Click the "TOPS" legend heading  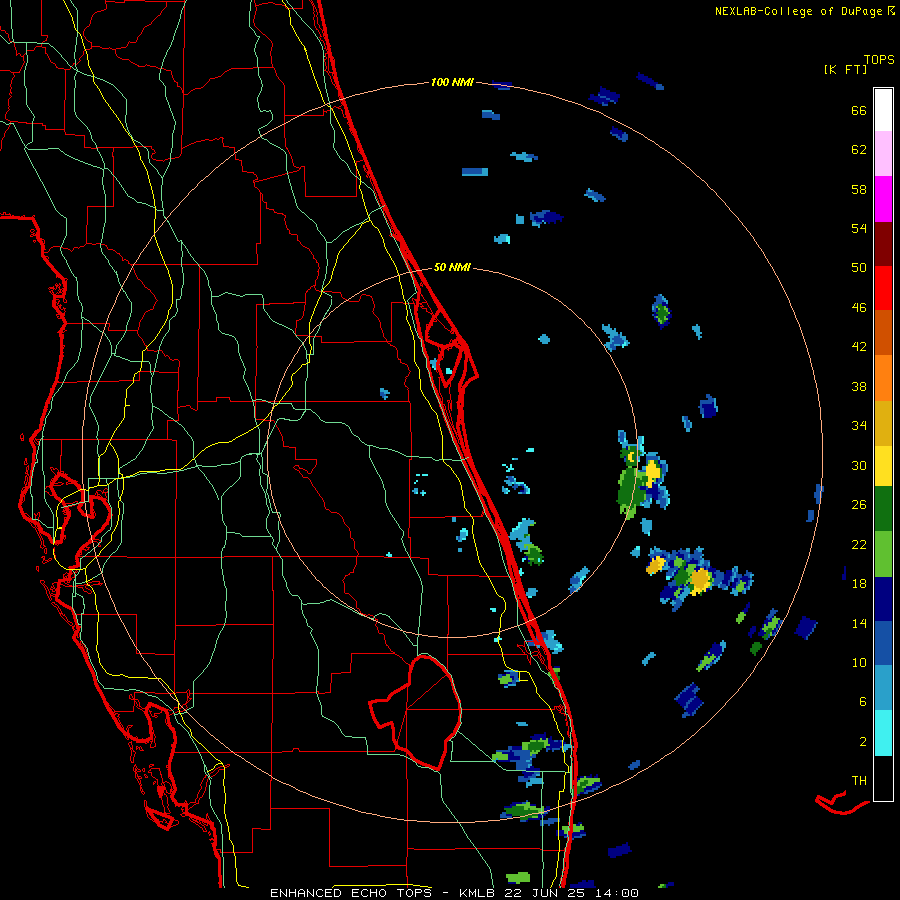(879, 60)
